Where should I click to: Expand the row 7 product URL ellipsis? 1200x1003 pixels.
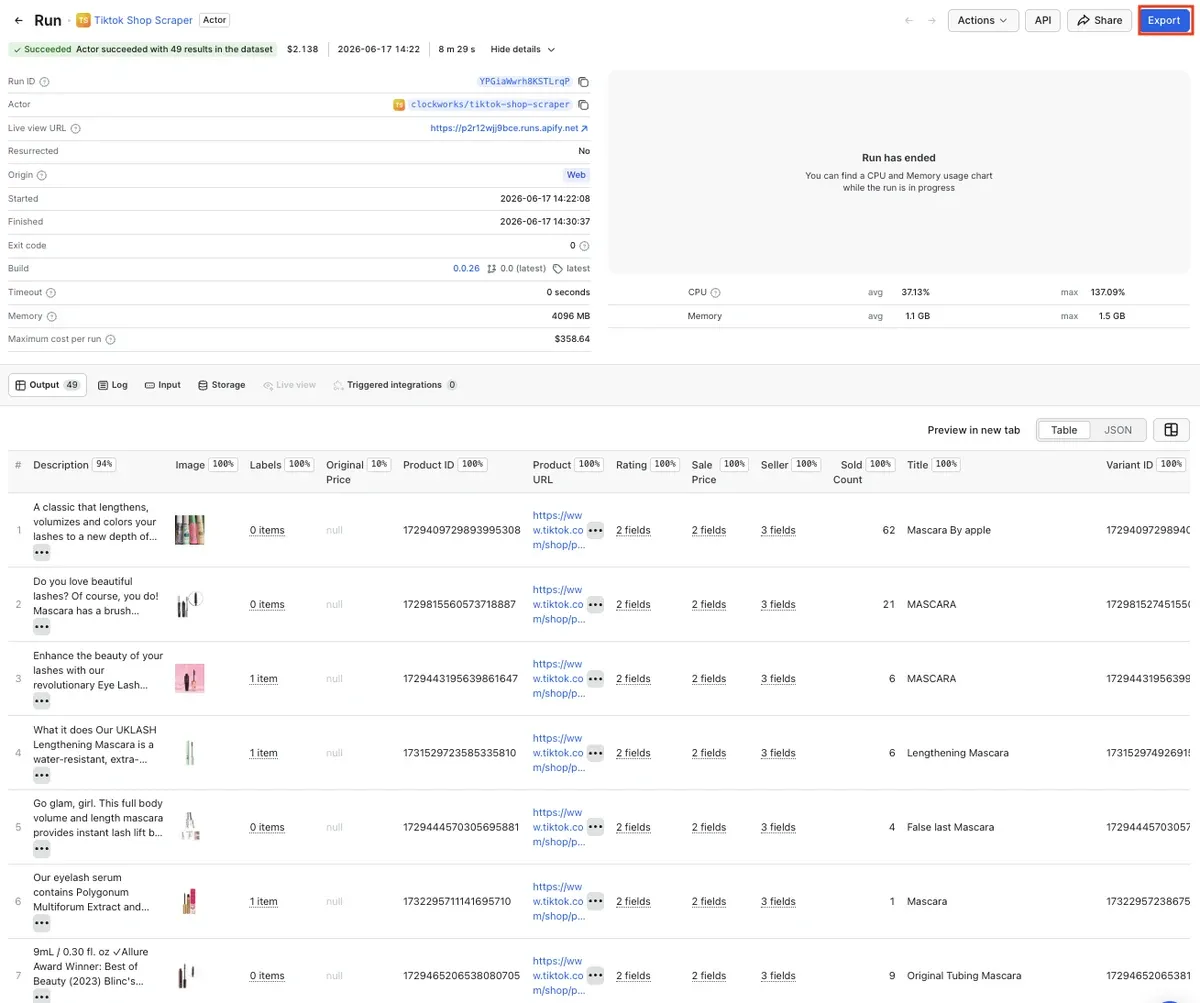[595, 976]
